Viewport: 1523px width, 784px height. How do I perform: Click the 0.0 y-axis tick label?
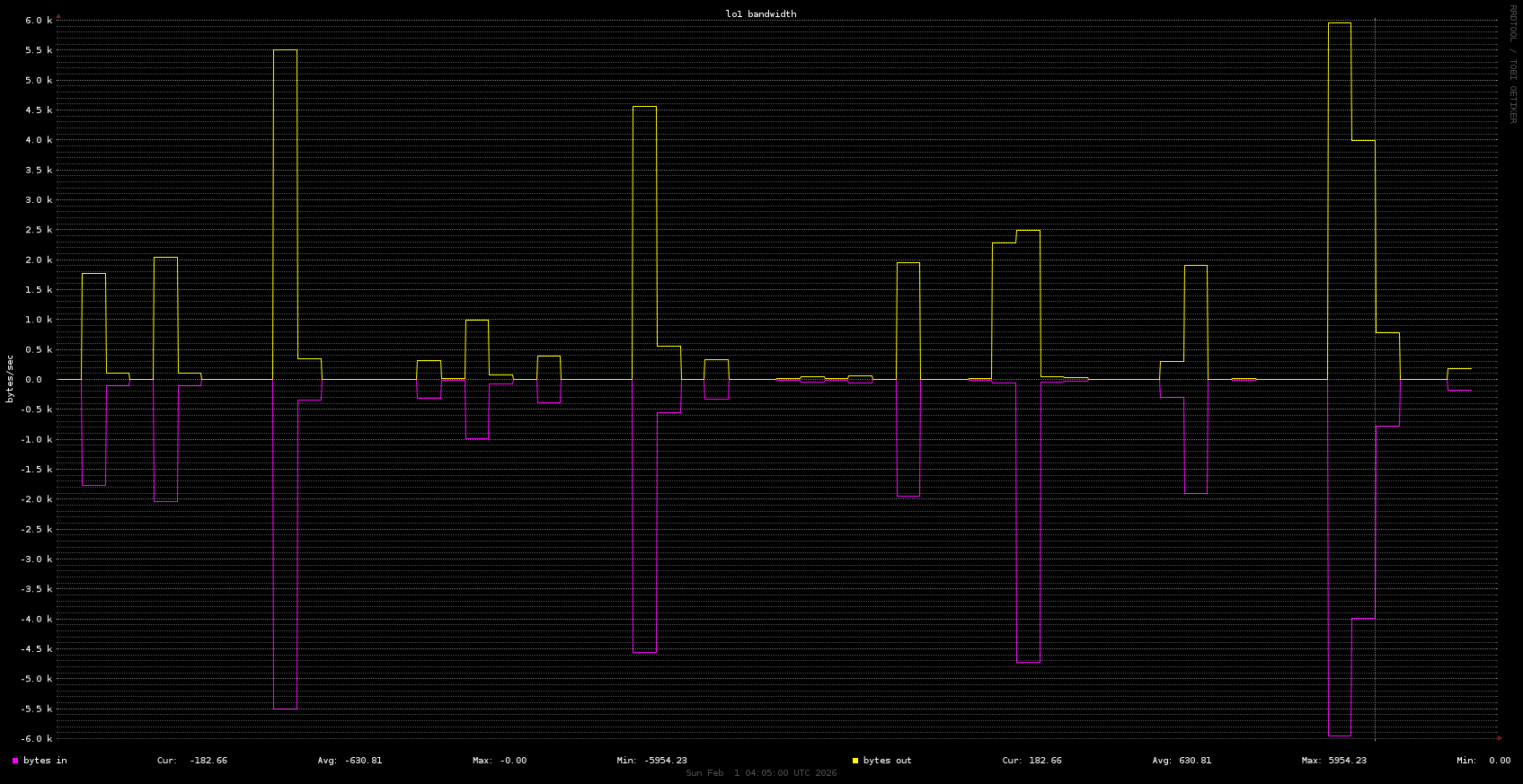(40, 380)
